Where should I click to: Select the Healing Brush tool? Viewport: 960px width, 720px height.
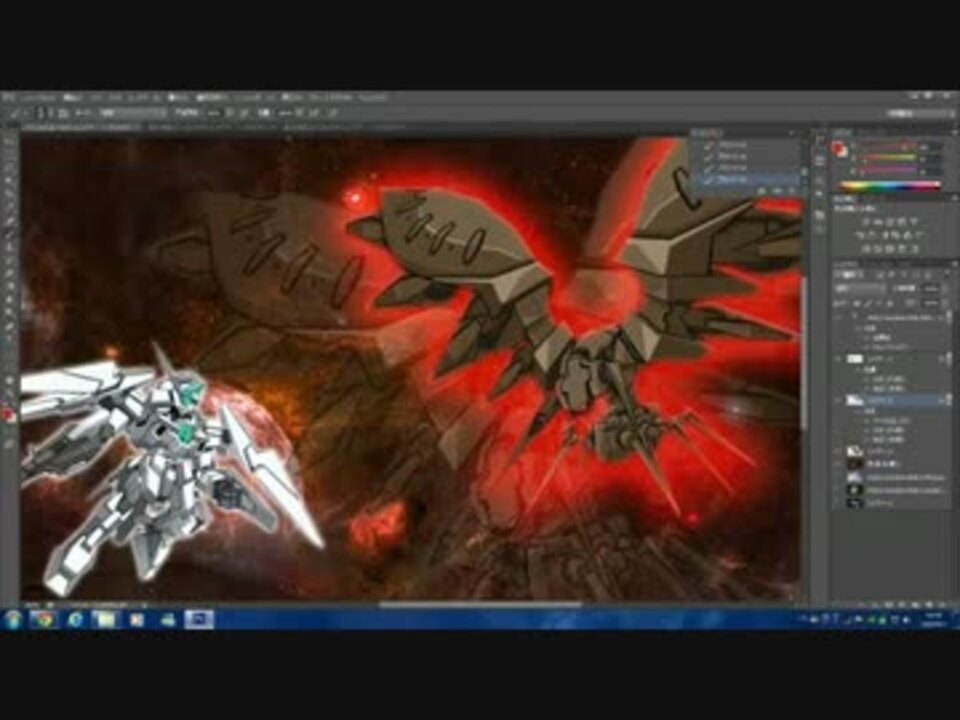tap(9, 222)
